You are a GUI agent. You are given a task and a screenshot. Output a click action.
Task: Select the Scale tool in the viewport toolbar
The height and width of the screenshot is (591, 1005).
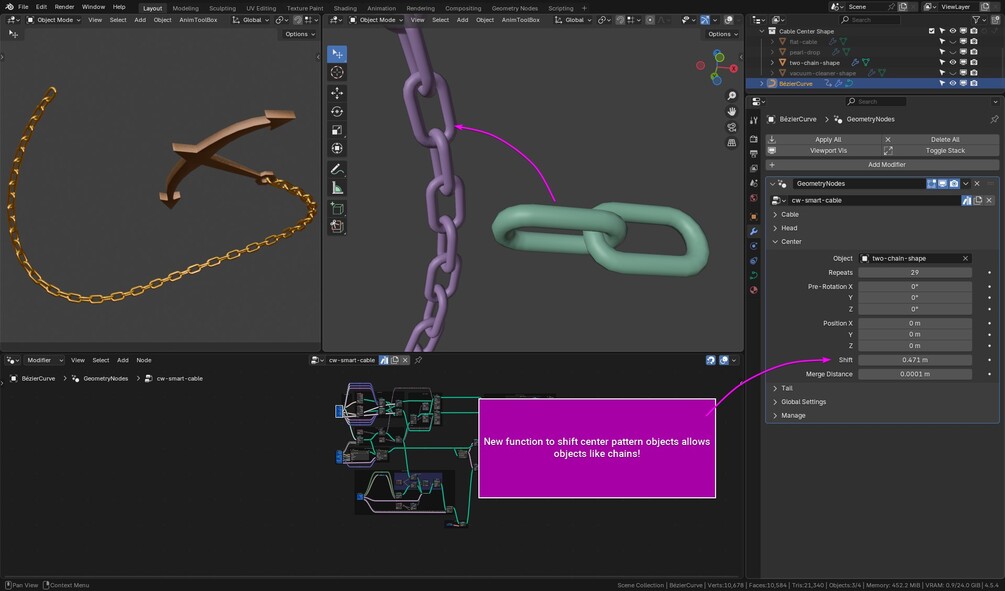click(x=337, y=130)
